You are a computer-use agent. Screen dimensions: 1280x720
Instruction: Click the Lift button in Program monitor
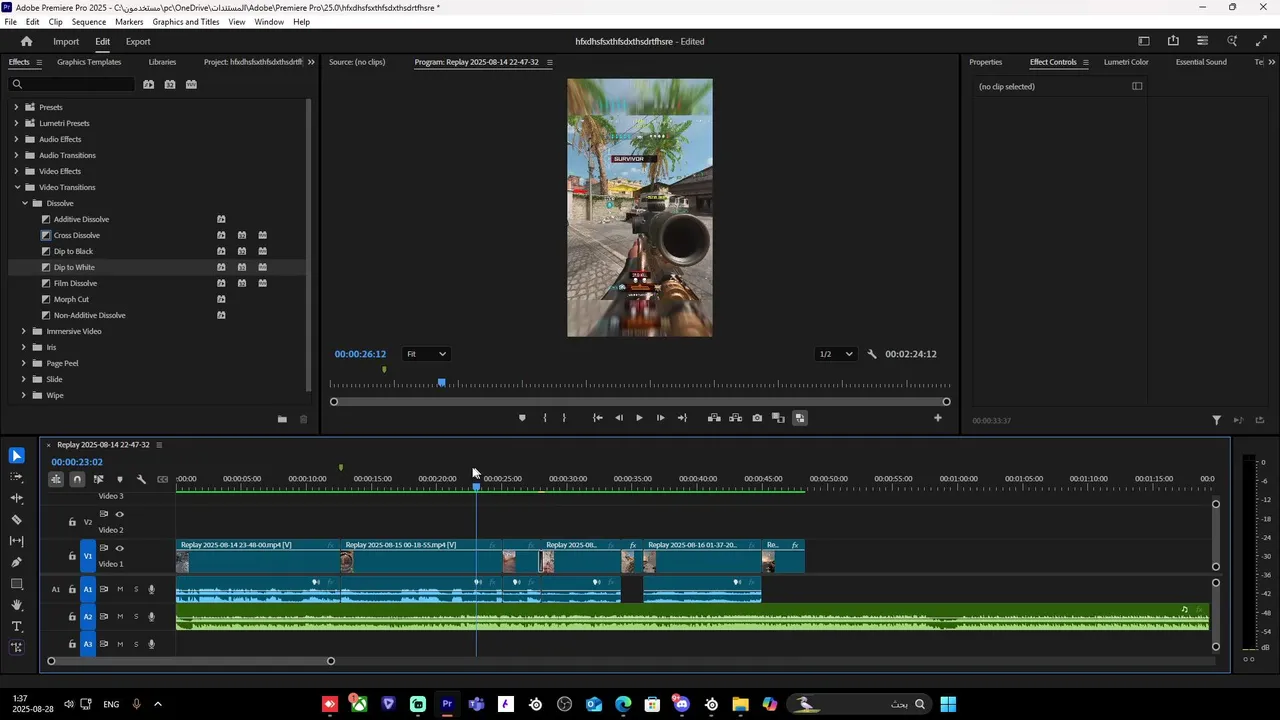tap(714, 418)
